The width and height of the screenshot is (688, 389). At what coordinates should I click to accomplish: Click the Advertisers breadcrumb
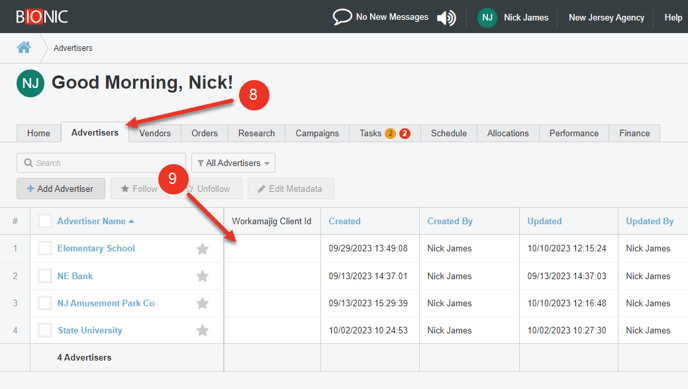point(73,48)
